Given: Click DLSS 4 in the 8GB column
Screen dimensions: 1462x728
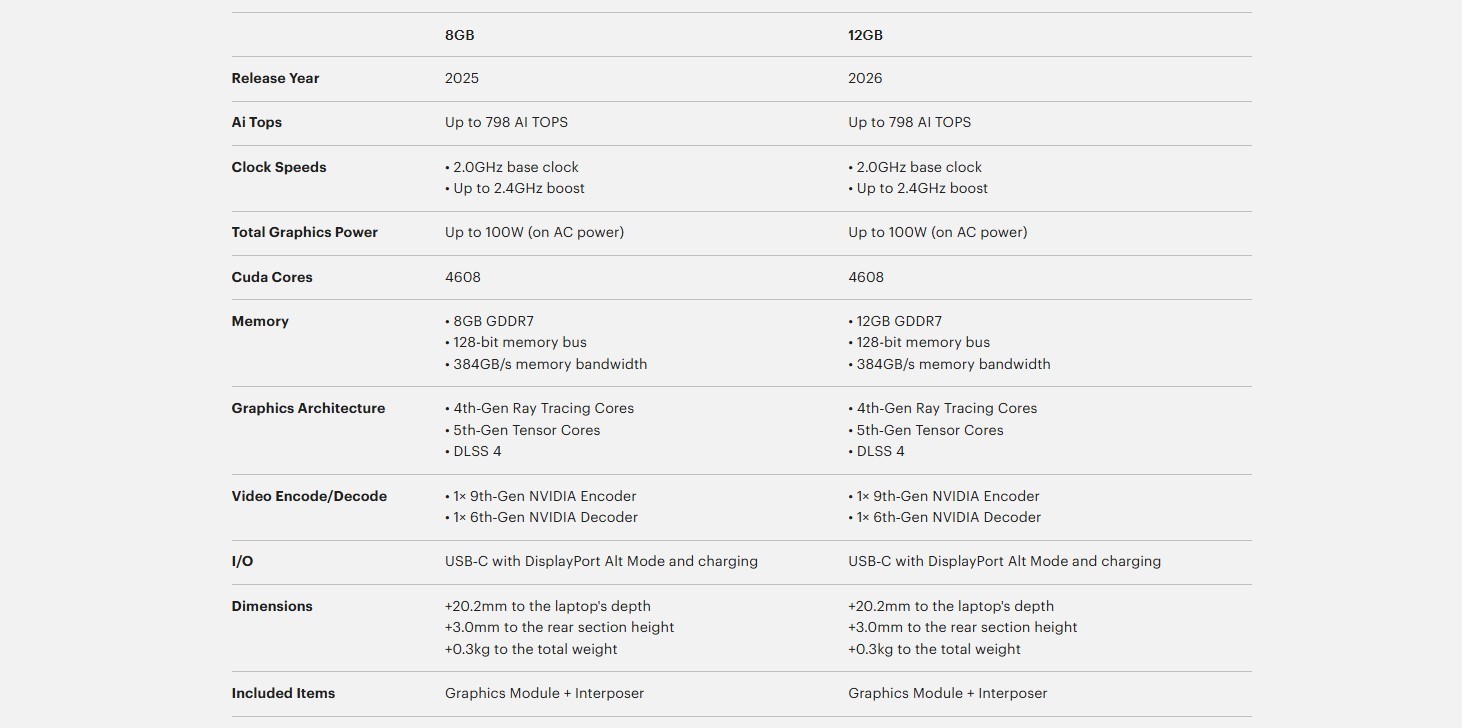Looking at the screenshot, I should click(477, 451).
